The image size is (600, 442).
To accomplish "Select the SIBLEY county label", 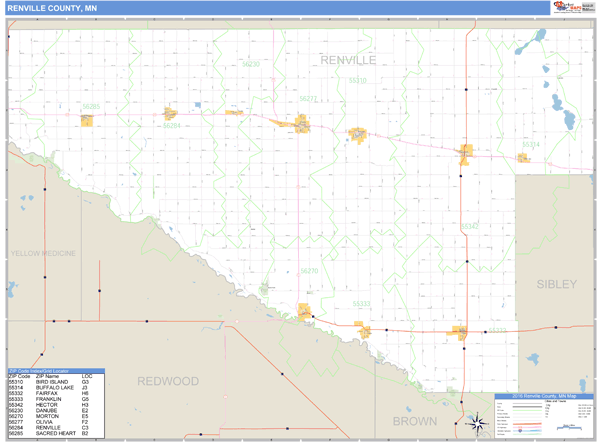I will (x=556, y=284).
